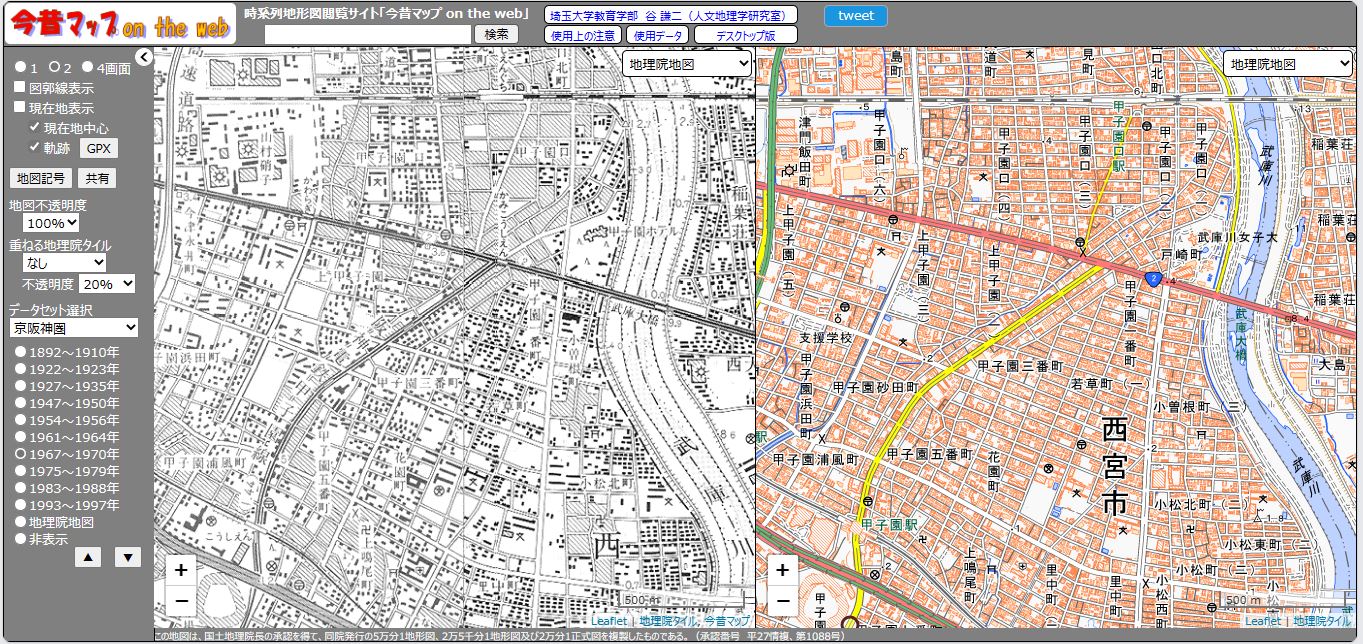The height and width of the screenshot is (644, 1363).
Task: Zoom out on the left historical map
Action: [x=181, y=600]
